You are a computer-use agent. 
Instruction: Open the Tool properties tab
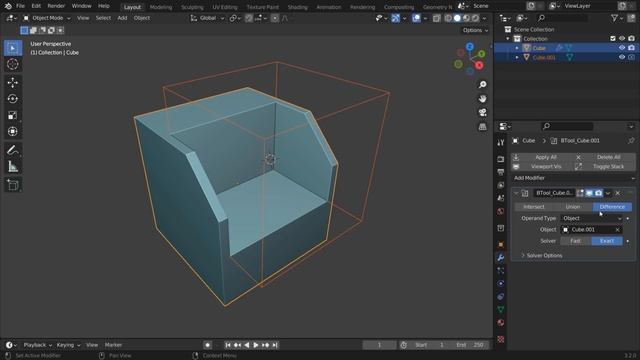coord(501,142)
